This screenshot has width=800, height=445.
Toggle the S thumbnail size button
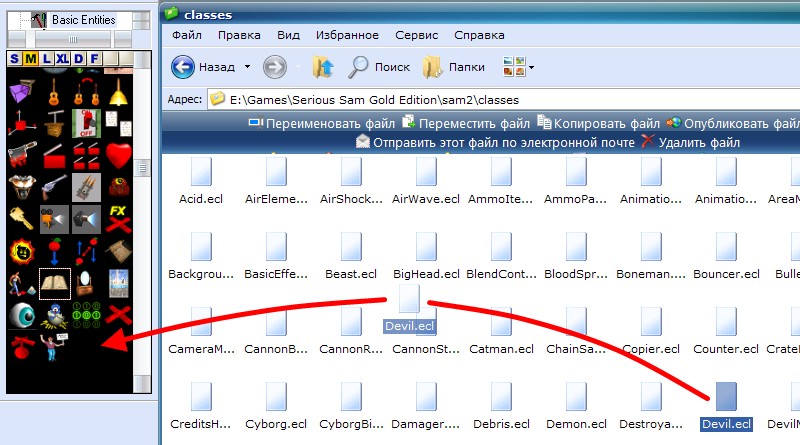pyautogui.click(x=14, y=59)
